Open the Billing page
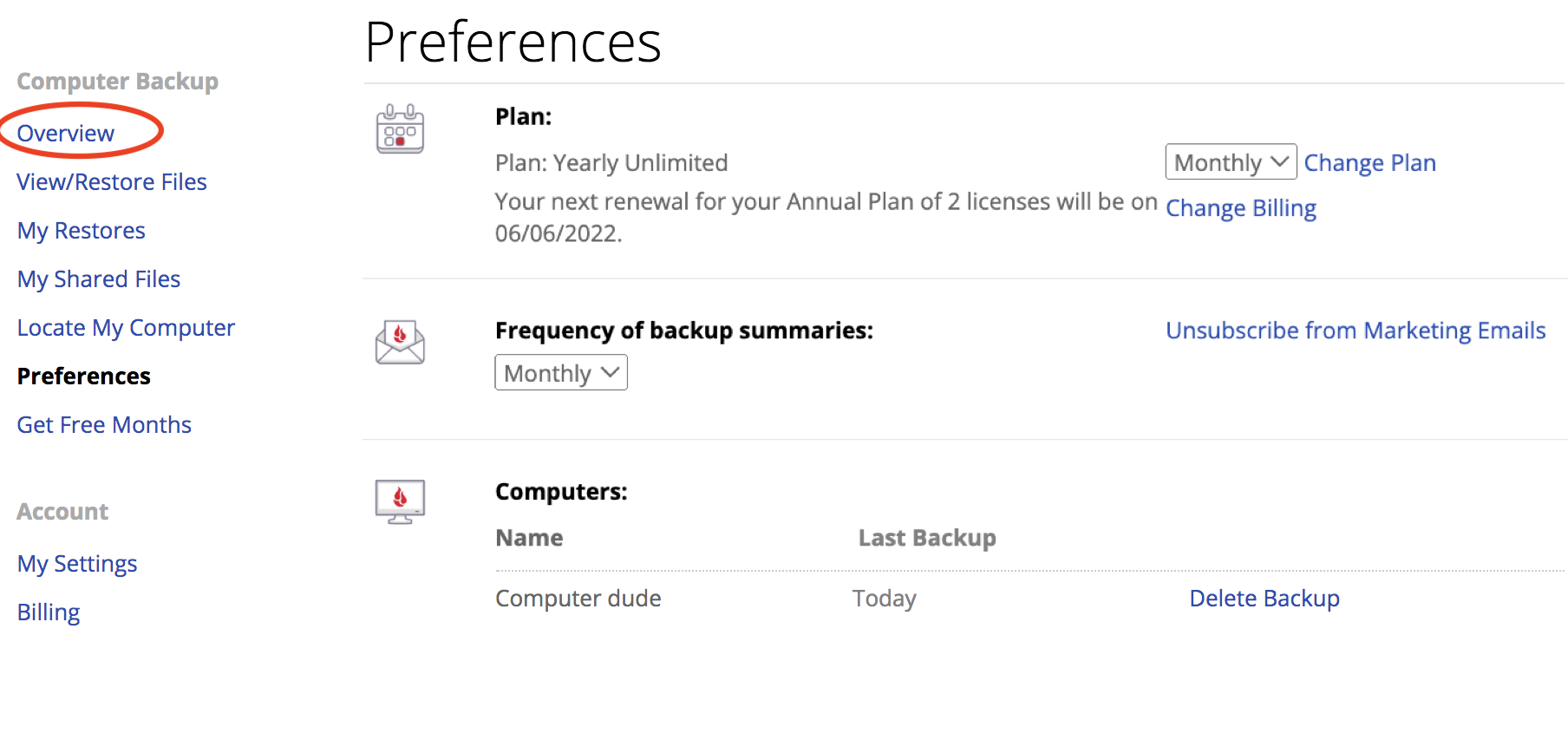Image resolution: width=1568 pixels, height=740 pixels. pos(49,612)
